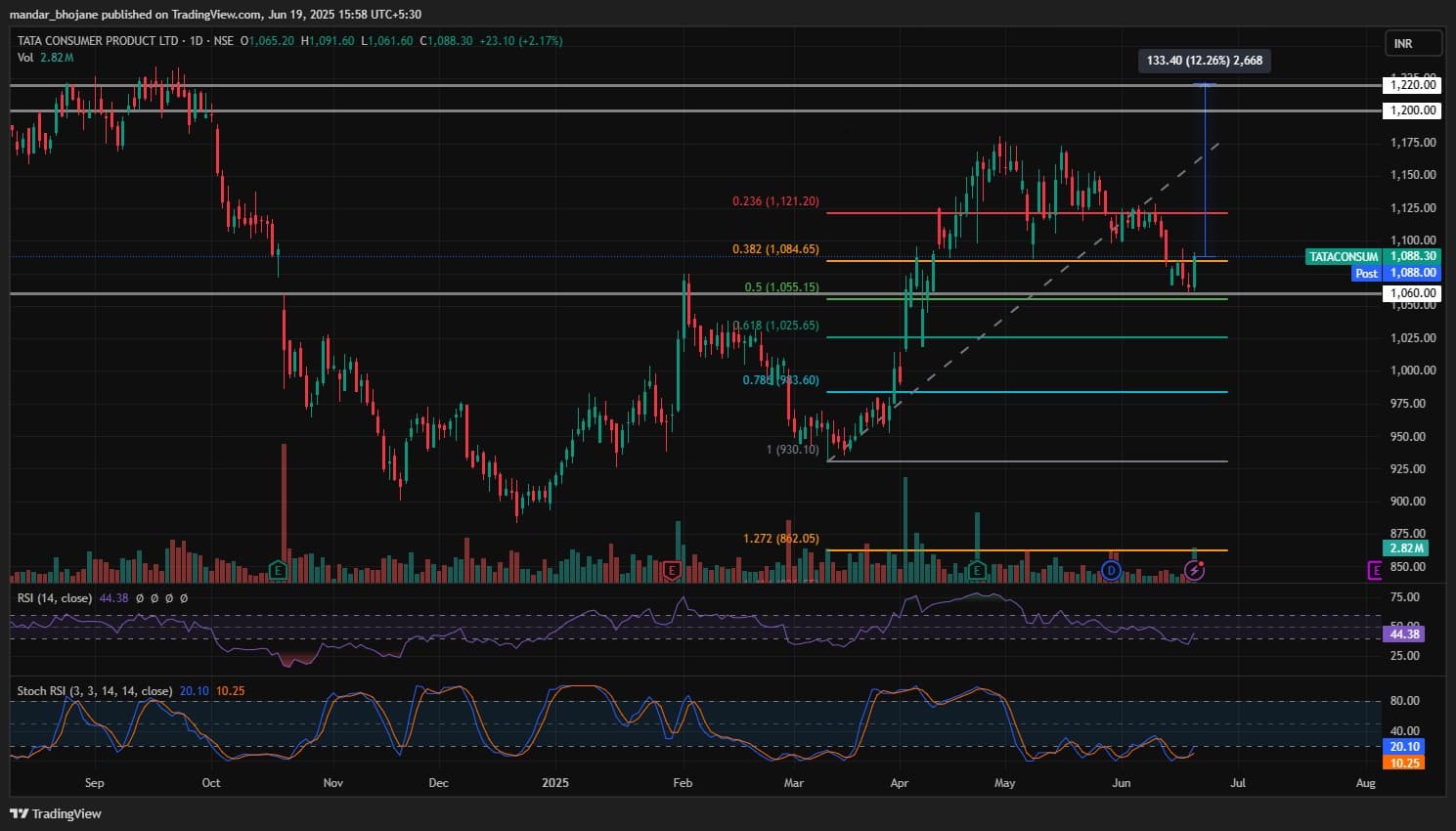
Task: Click the 1,175.00 price axis label
Action: click(x=1413, y=143)
